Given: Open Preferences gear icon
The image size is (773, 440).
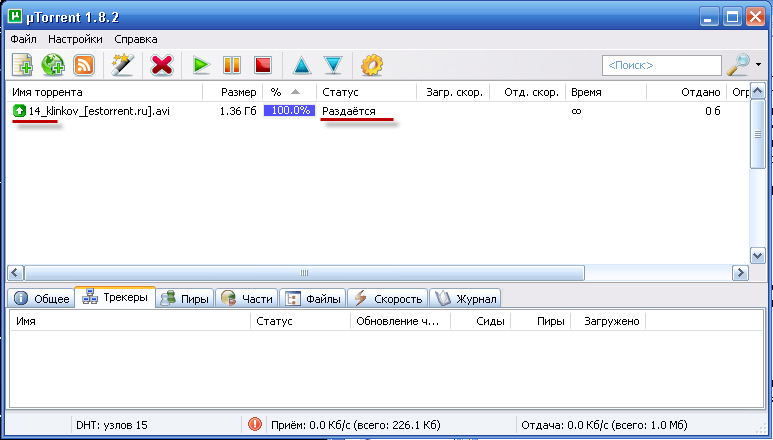Looking at the screenshot, I should pos(372,65).
